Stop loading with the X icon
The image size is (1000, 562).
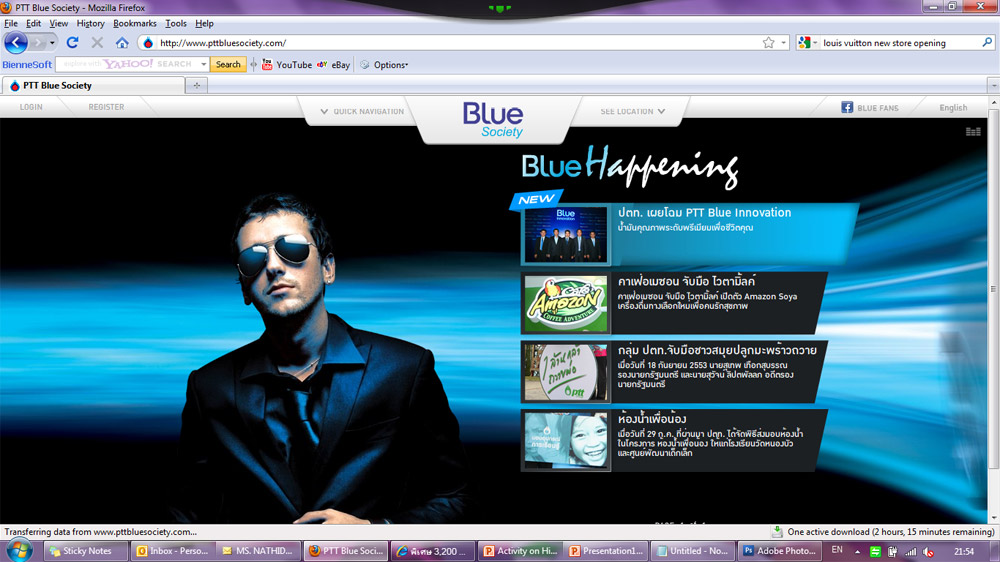(97, 43)
